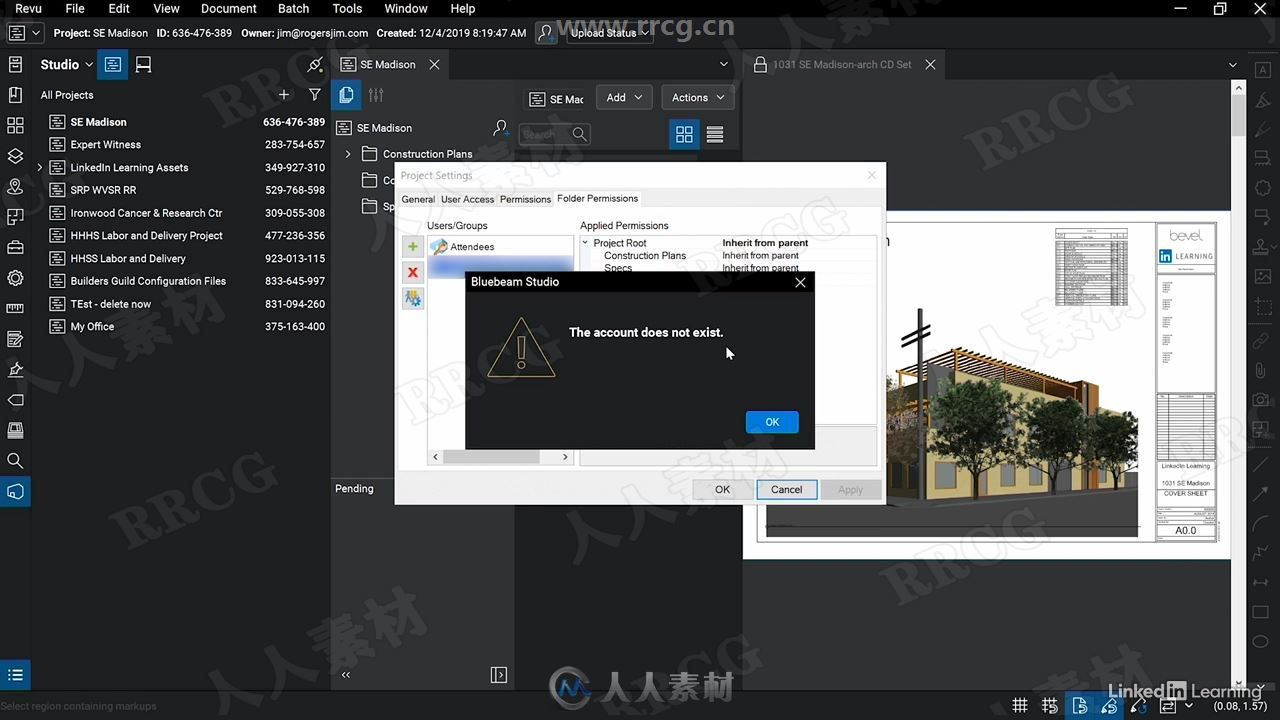Open the Tool Chest briefcase panel

click(15, 247)
